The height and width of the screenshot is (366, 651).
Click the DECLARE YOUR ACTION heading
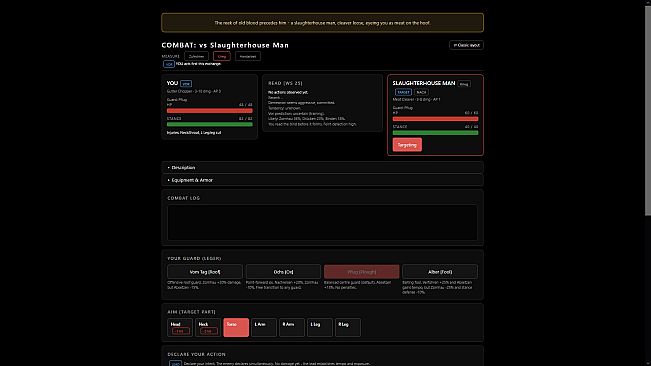[x=196, y=354]
